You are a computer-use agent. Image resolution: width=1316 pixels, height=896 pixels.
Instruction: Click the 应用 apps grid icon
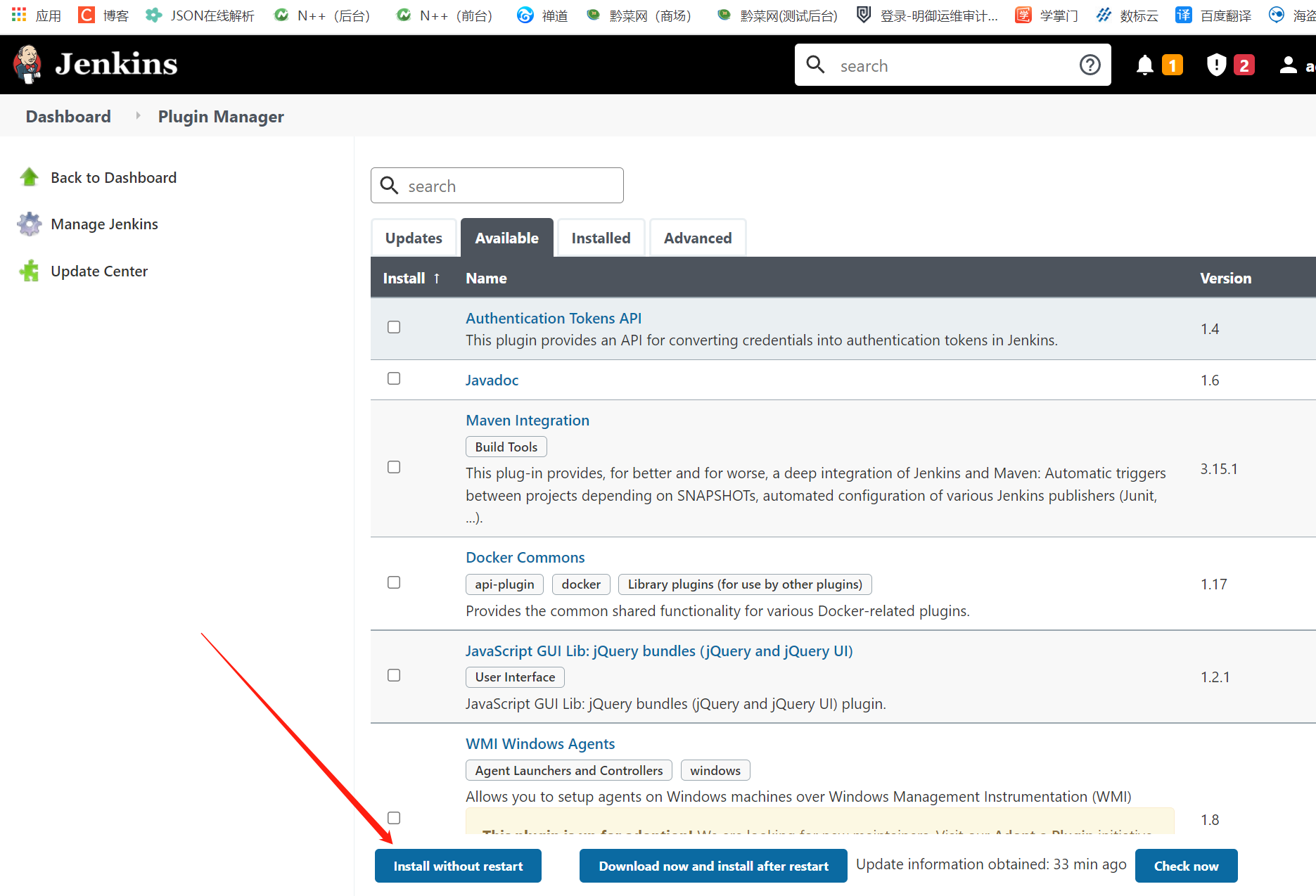tap(18, 15)
